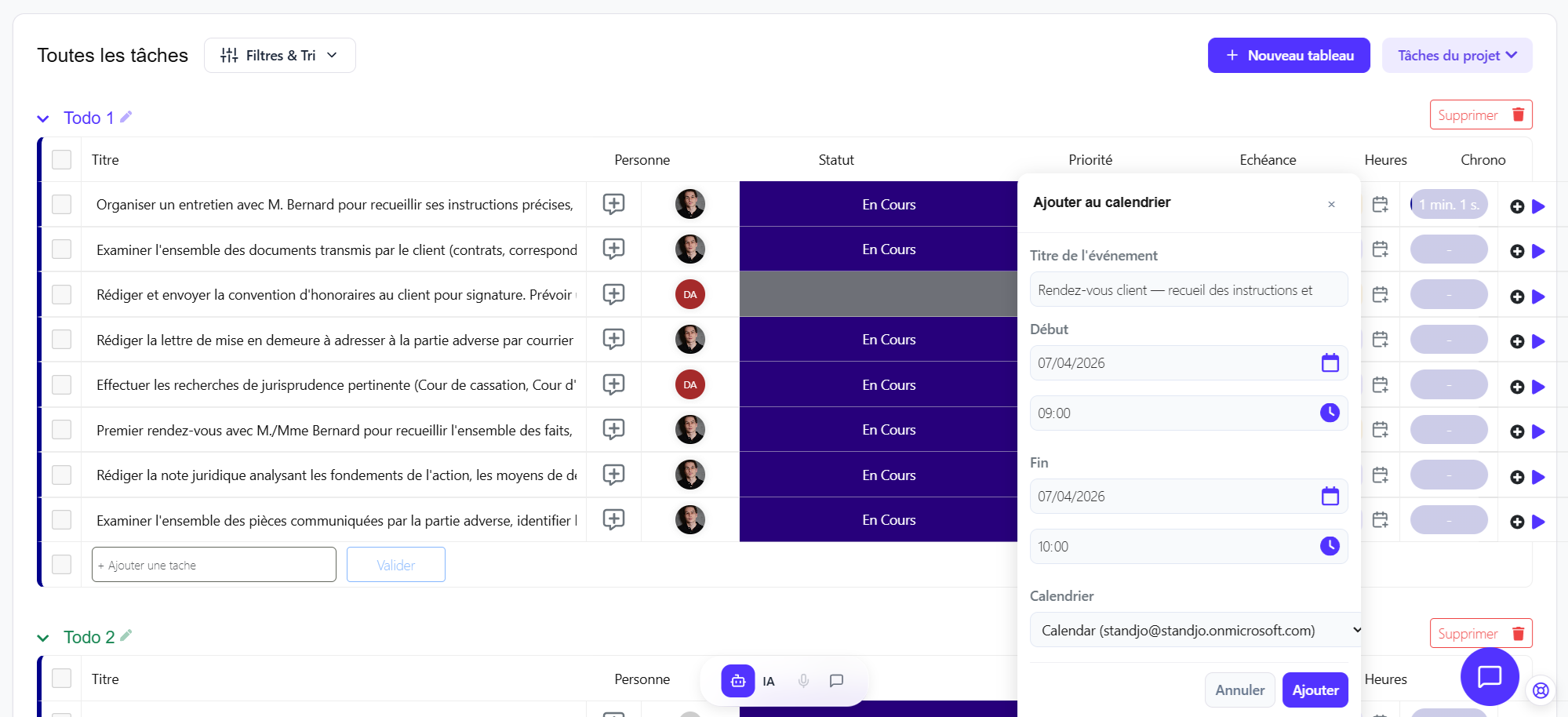Open the time picker for Fin time 10:00
The image size is (1568, 717).
(x=1330, y=546)
